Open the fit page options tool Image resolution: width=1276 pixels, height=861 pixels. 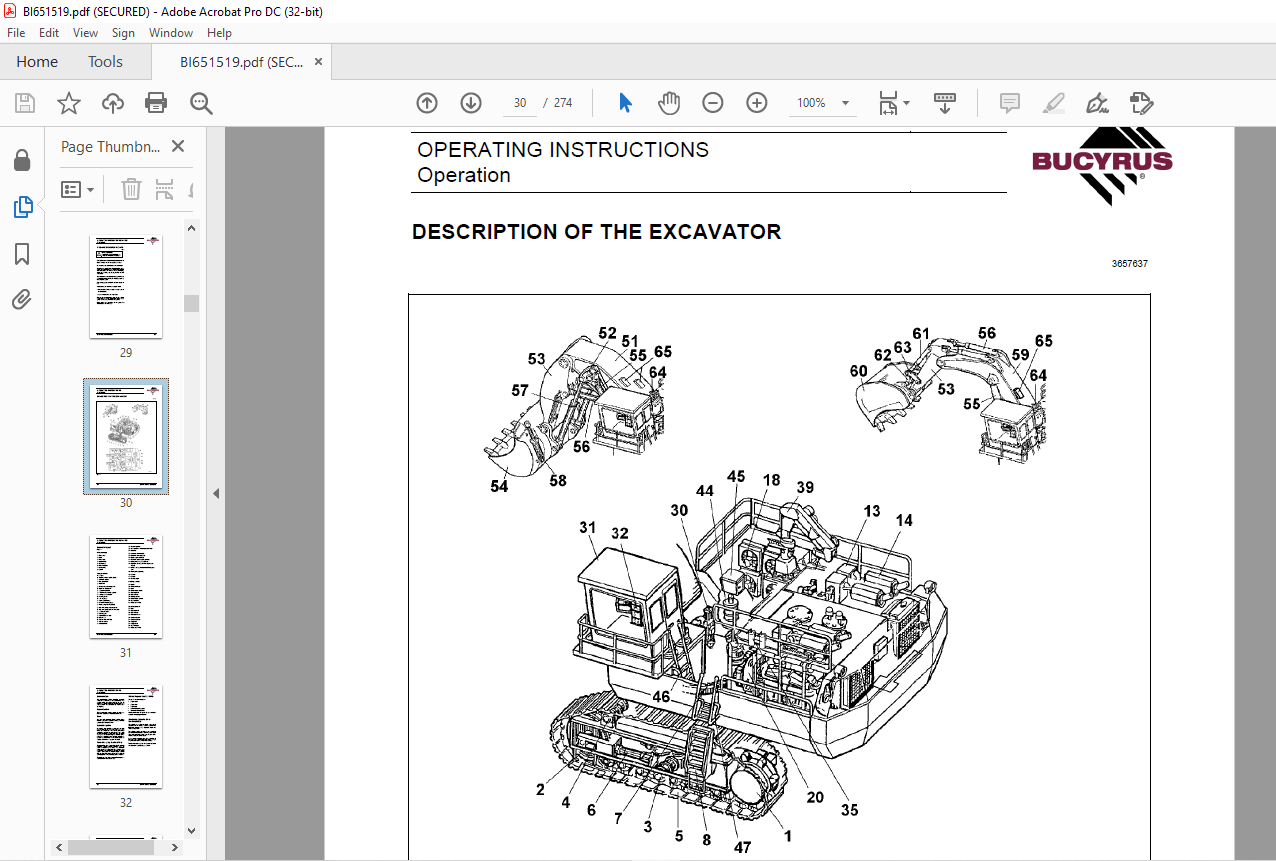click(888, 103)
